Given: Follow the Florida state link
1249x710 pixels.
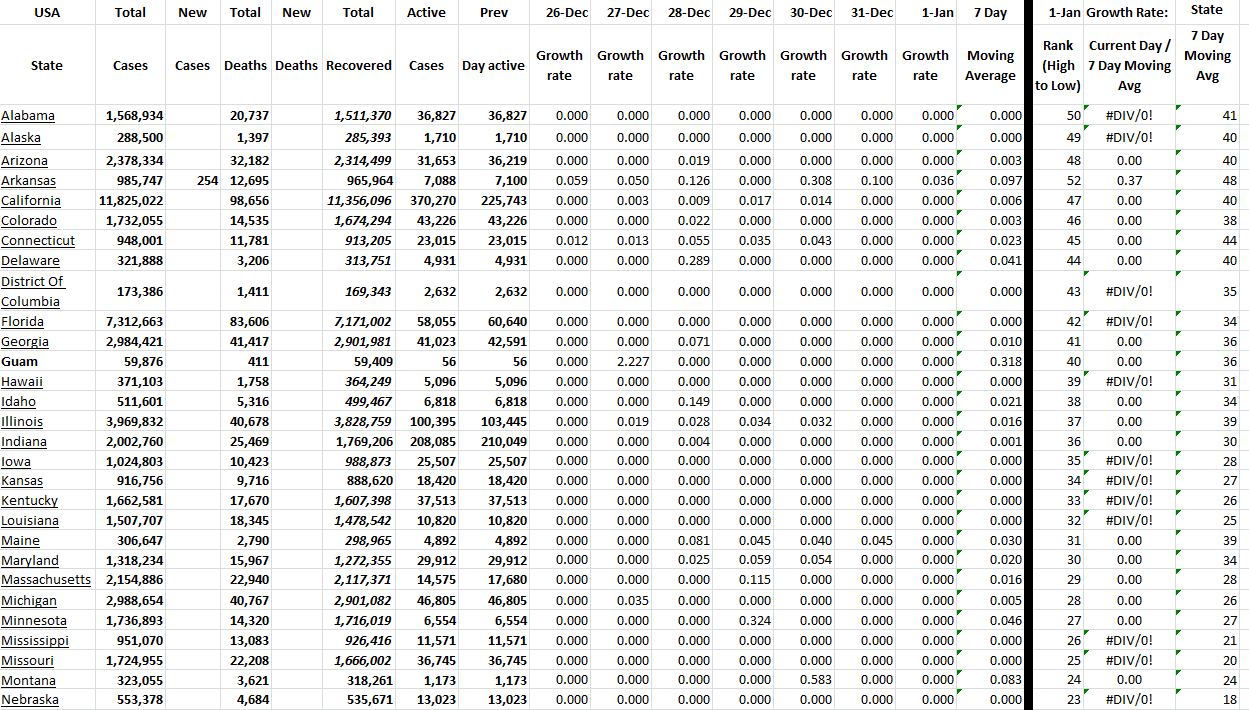Looking at the screenshot, I should point(22,322).
